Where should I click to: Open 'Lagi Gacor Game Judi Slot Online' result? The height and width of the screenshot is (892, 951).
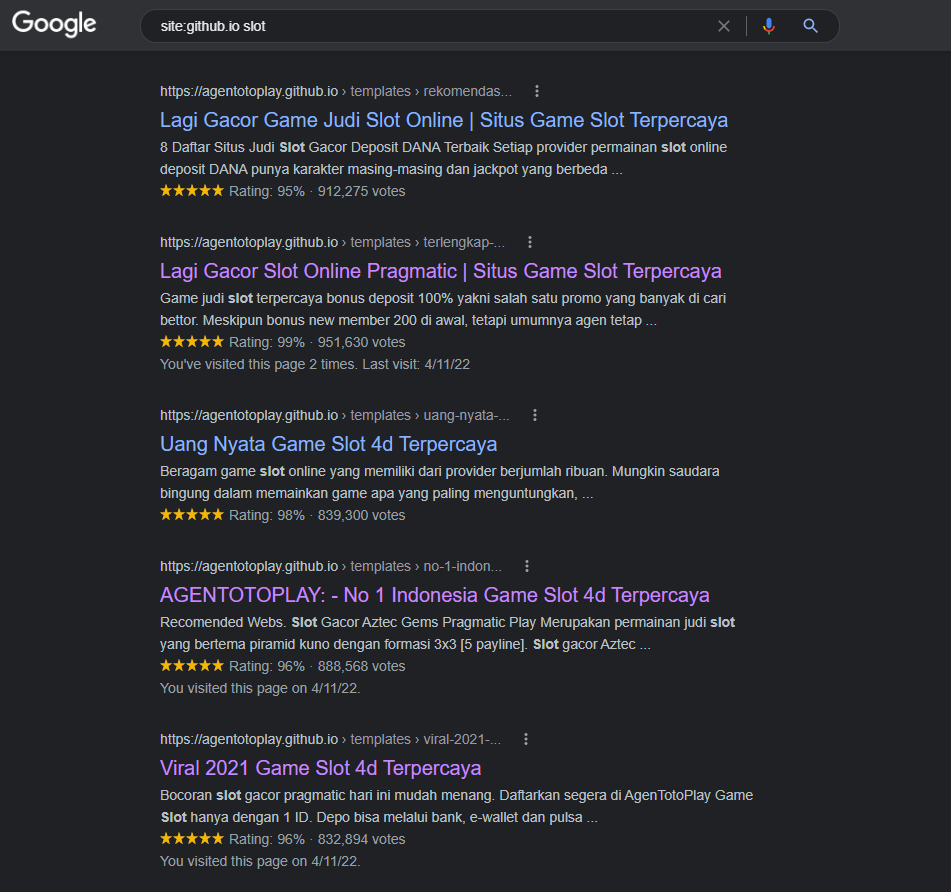(443, 120)
